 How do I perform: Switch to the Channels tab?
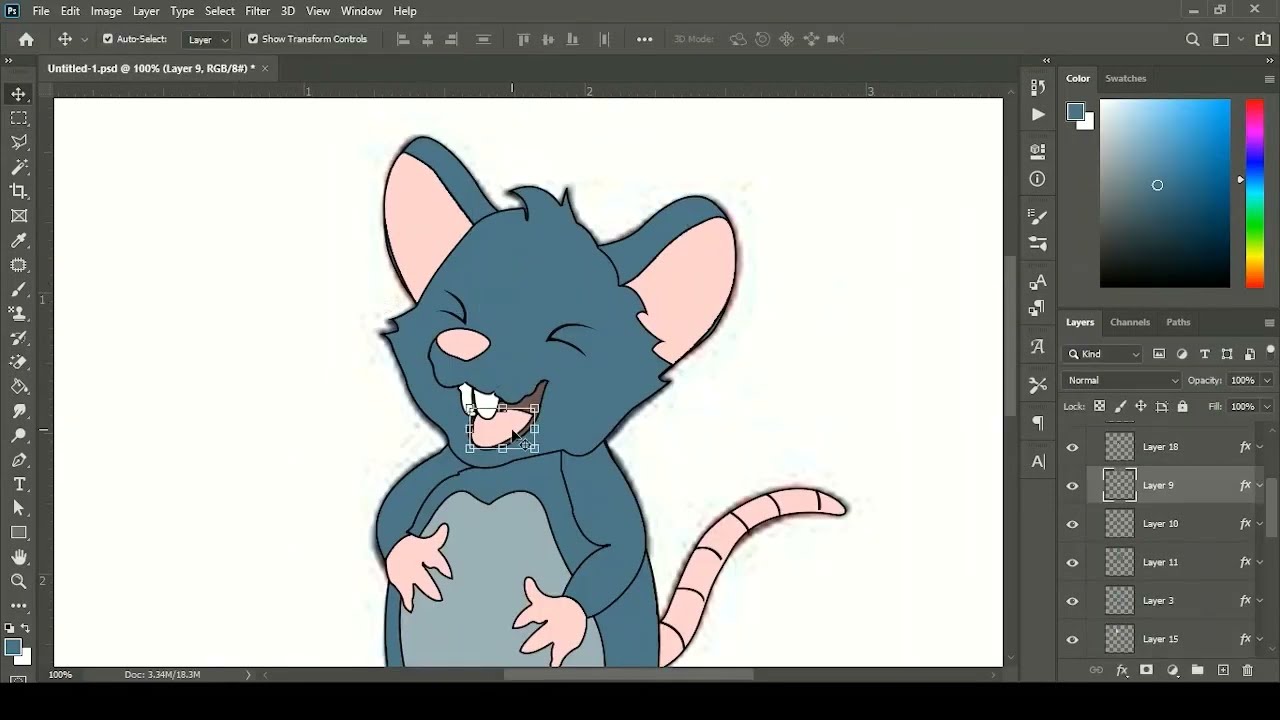coord(1130,322)
